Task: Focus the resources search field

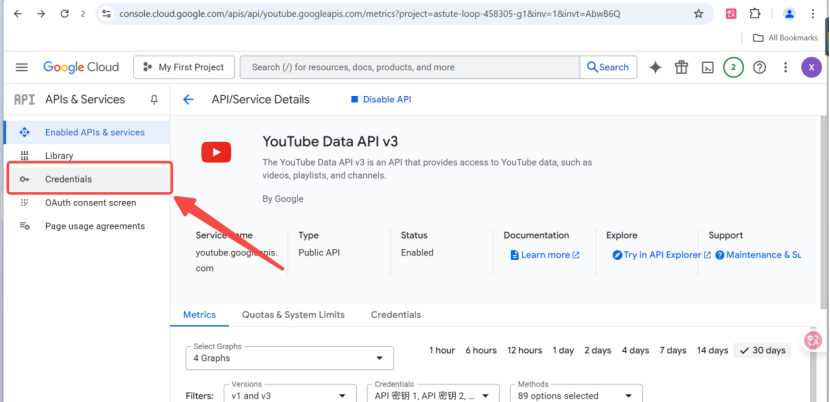Action: (410, 67)
